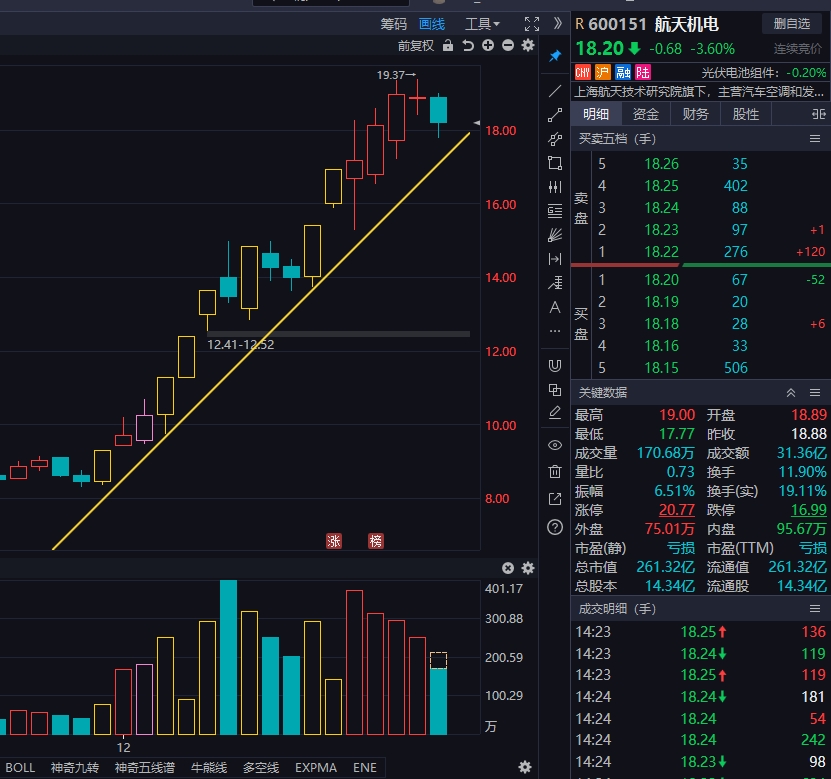Change the 前复权 price adjustment setting
Screen dimensions: 831x779
[416, 46]
